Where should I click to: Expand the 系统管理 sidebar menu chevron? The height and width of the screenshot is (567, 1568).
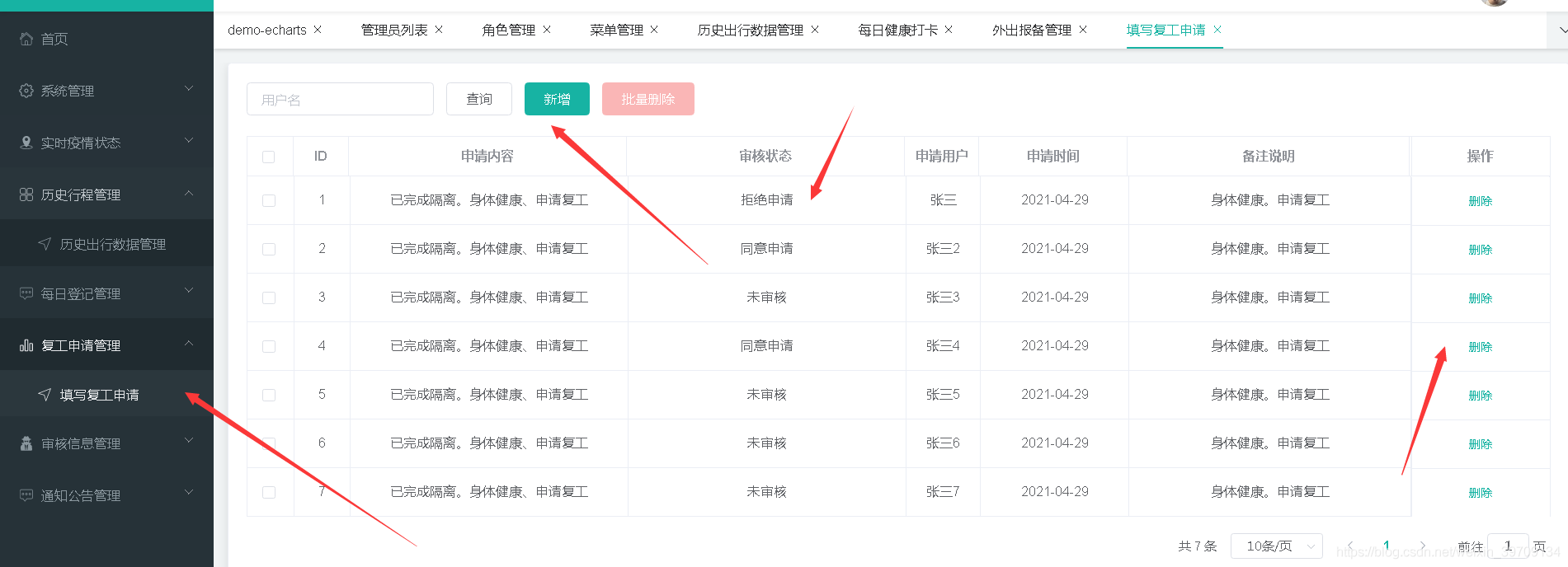[189, 89]
